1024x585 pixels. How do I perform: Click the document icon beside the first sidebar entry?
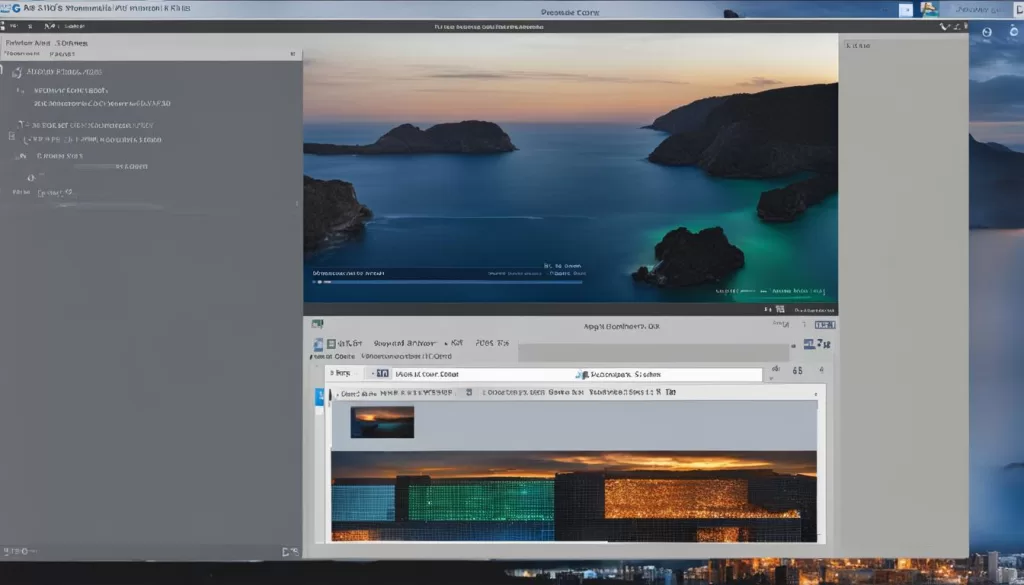(16, 71)
